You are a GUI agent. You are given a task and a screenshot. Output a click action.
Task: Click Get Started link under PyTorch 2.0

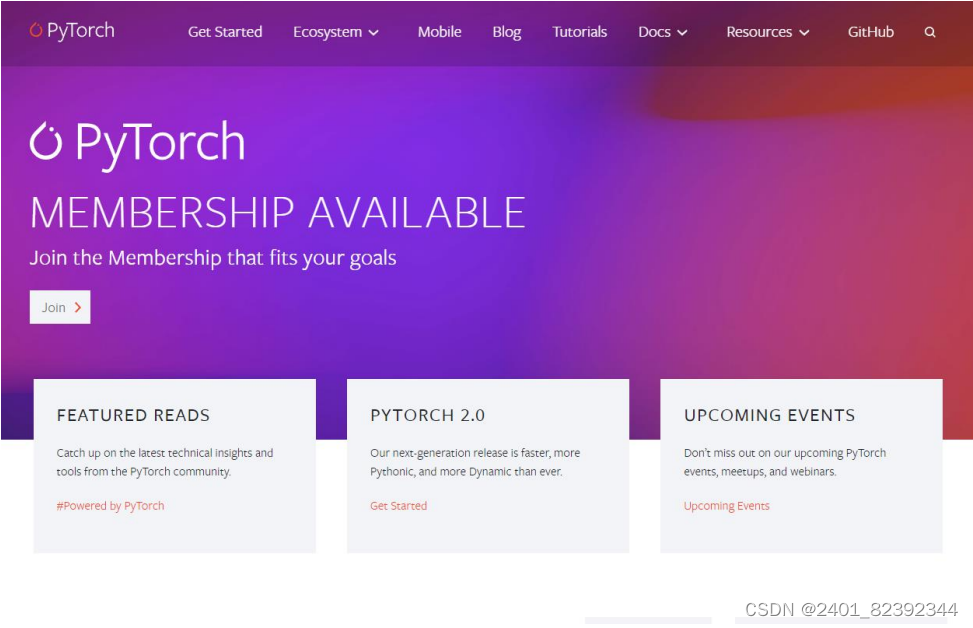tap(398, 506)
